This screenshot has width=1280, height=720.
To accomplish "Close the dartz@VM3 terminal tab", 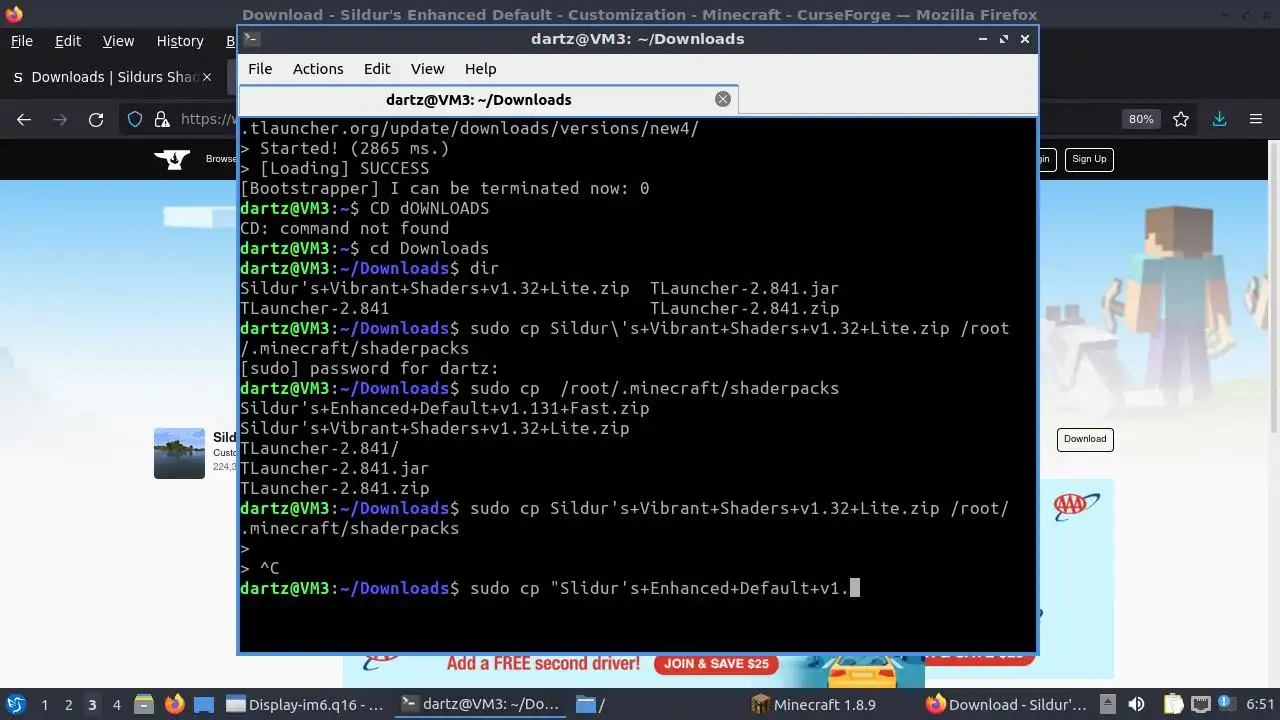I will point(723,99).
